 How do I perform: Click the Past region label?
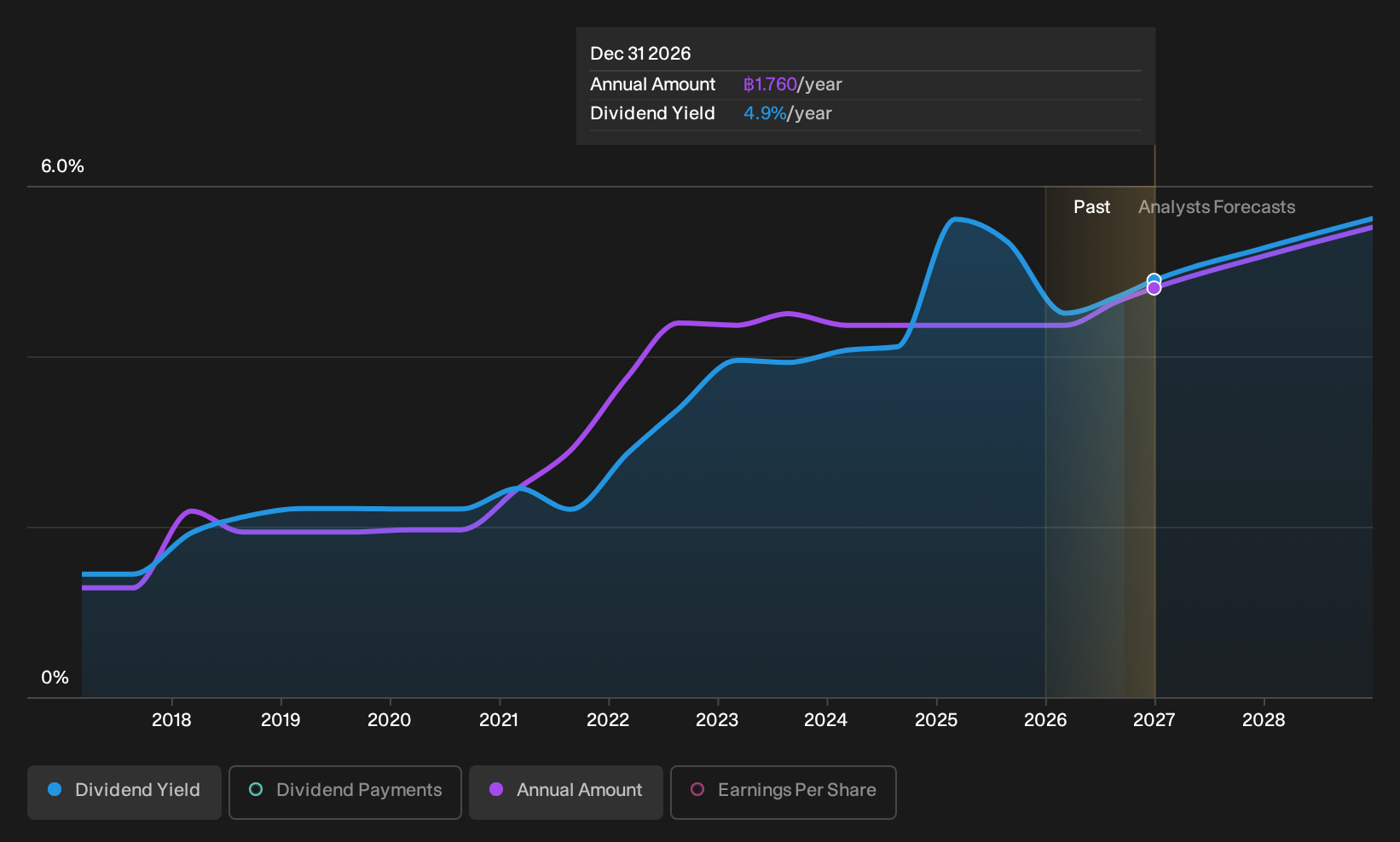pos(1091,207)
